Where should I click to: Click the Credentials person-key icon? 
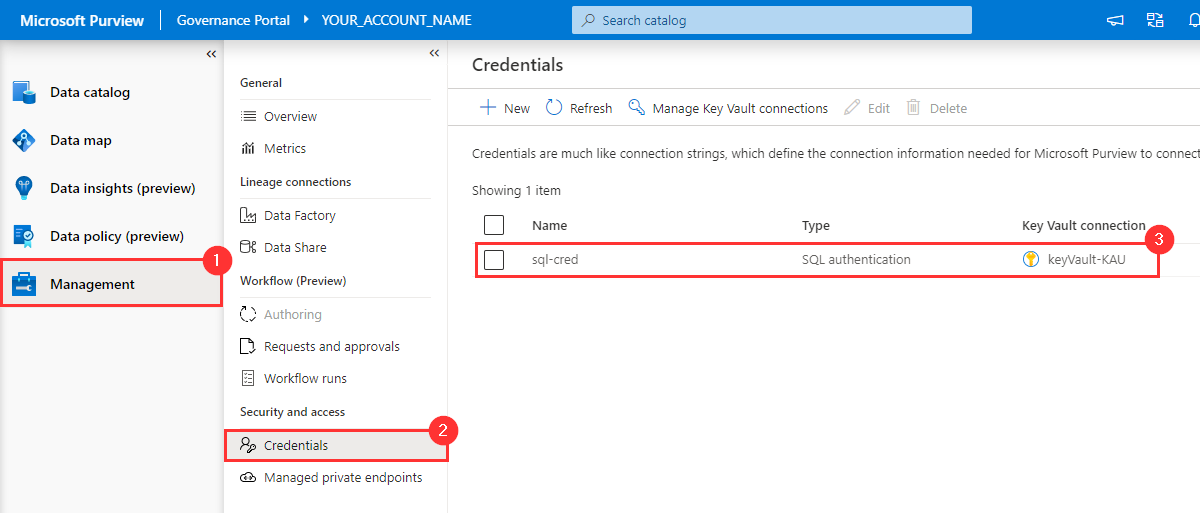[x=248, y=445]
